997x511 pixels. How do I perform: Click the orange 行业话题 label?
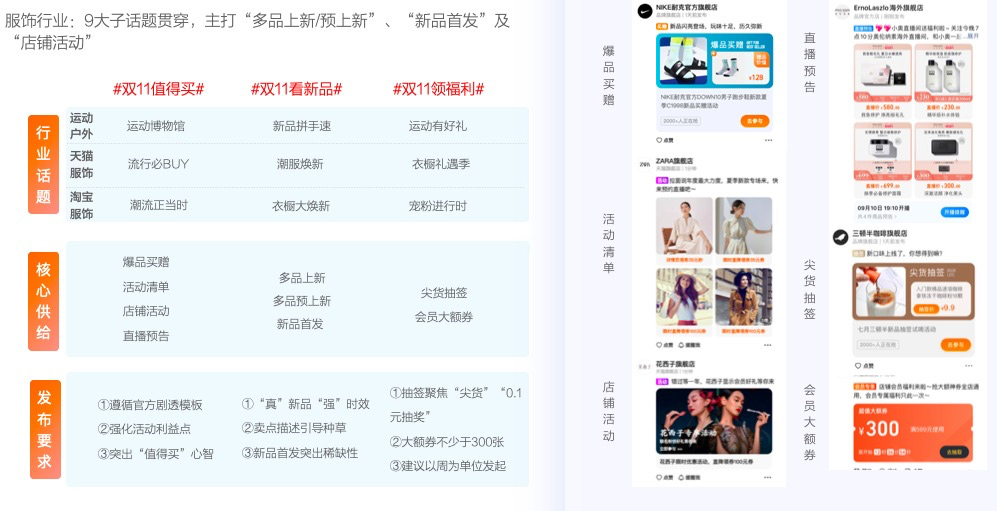tap(43, 164)
